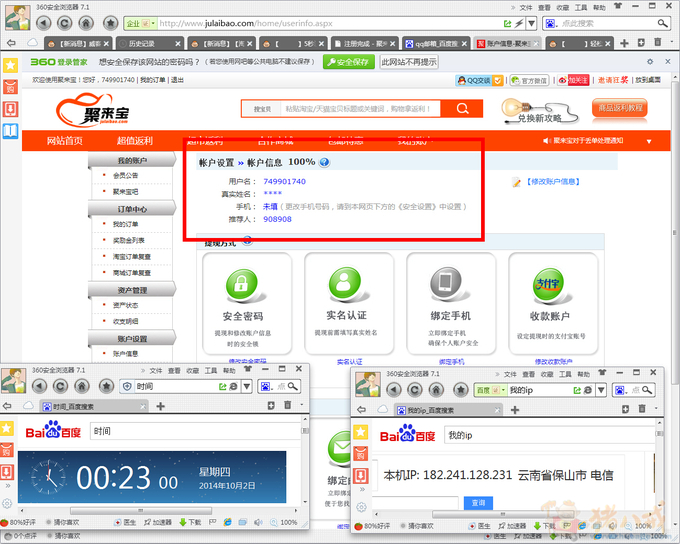Click the 实名认证 person icon
Viewport: 680px width, 544px height.
[344, 283]
